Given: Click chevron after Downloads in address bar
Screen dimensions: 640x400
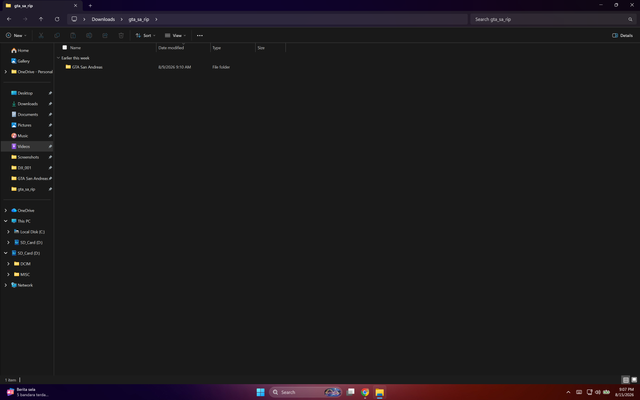Looking at the screenshot, I should pyautogui.click(x=121, y=19).
